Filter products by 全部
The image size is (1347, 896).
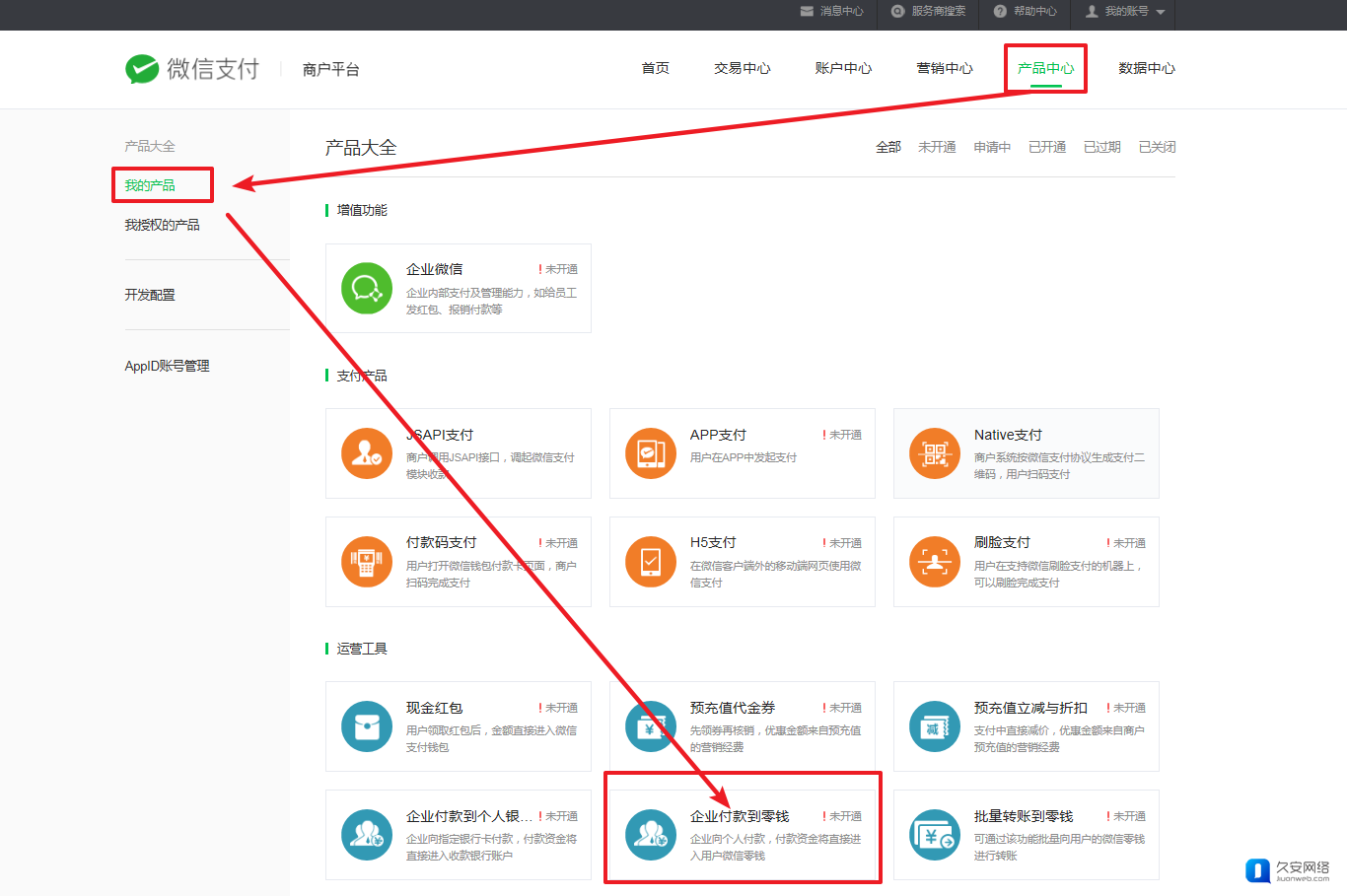(888, 147)
